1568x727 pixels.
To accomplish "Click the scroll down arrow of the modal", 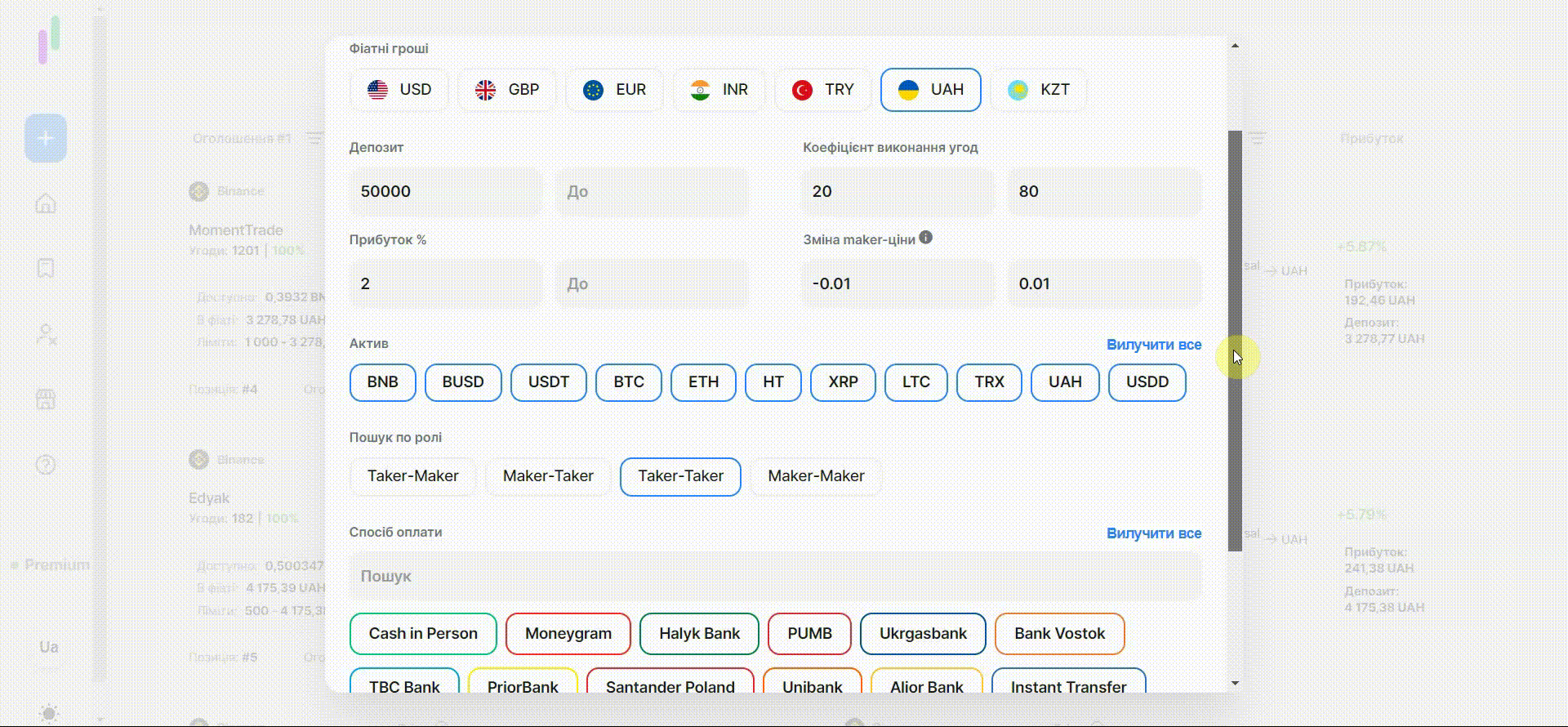I will (x=1235, y=683).
